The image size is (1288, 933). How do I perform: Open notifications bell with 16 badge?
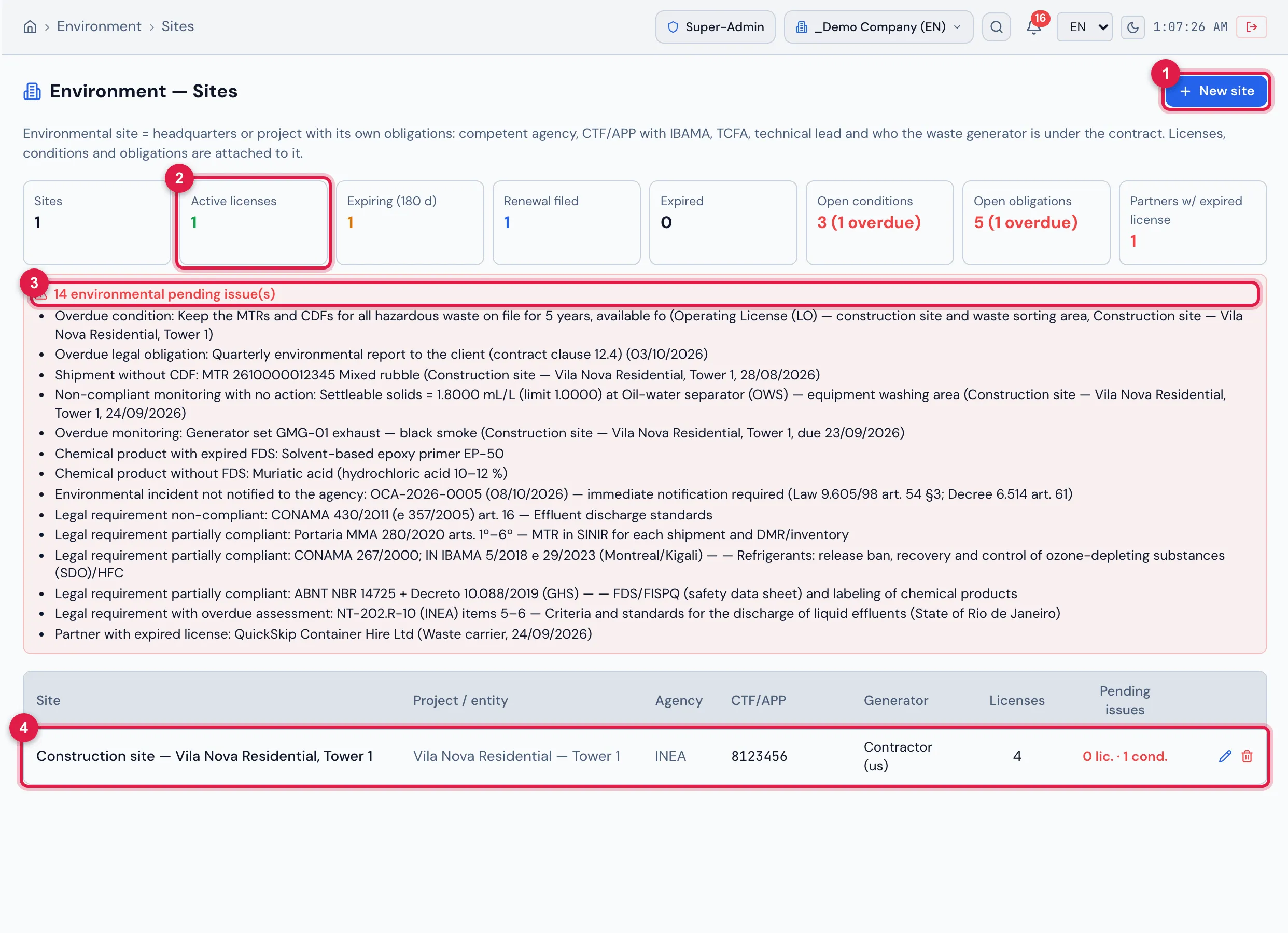coord(1033,26)
